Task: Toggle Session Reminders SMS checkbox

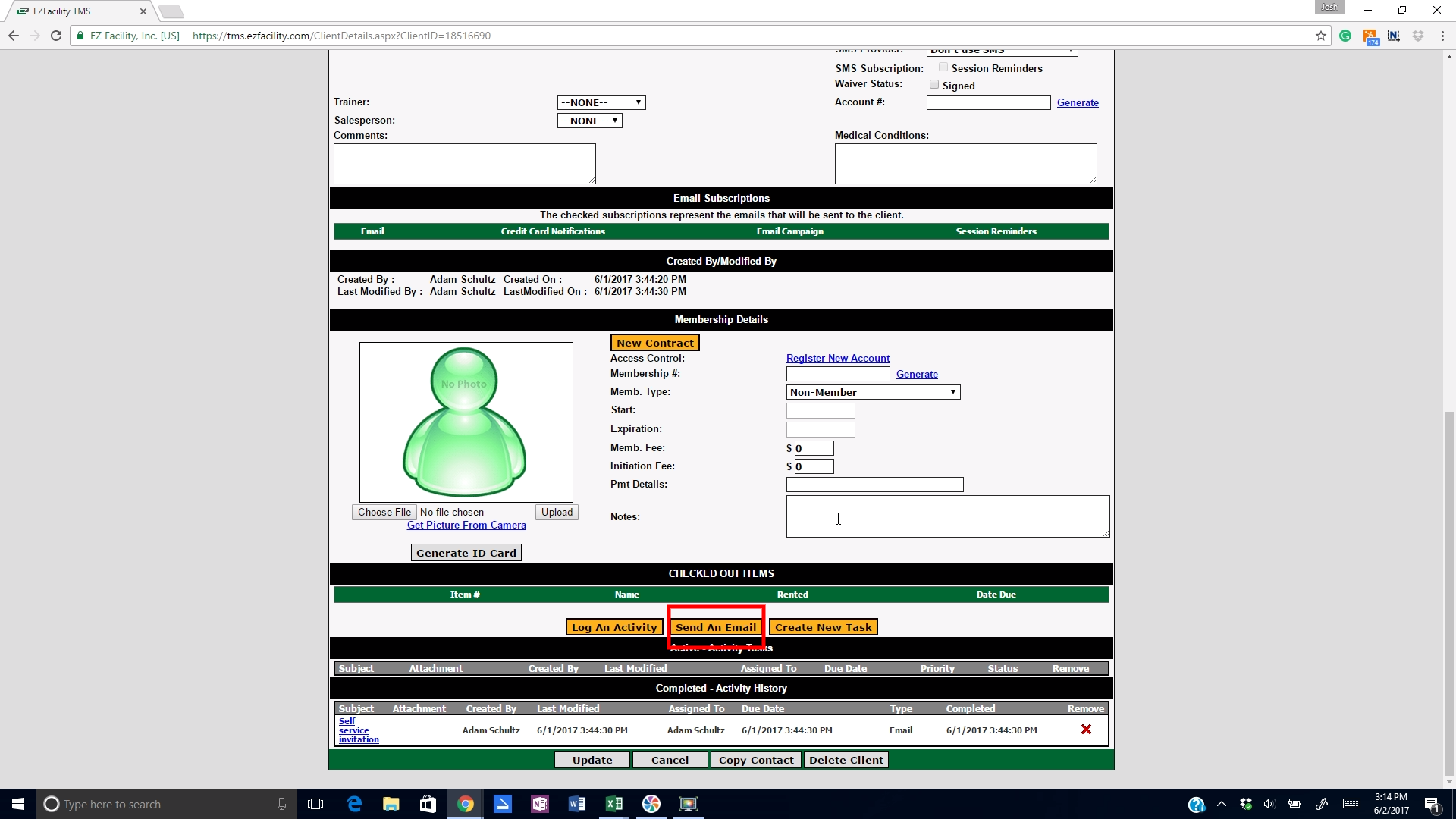Action: 943,67
